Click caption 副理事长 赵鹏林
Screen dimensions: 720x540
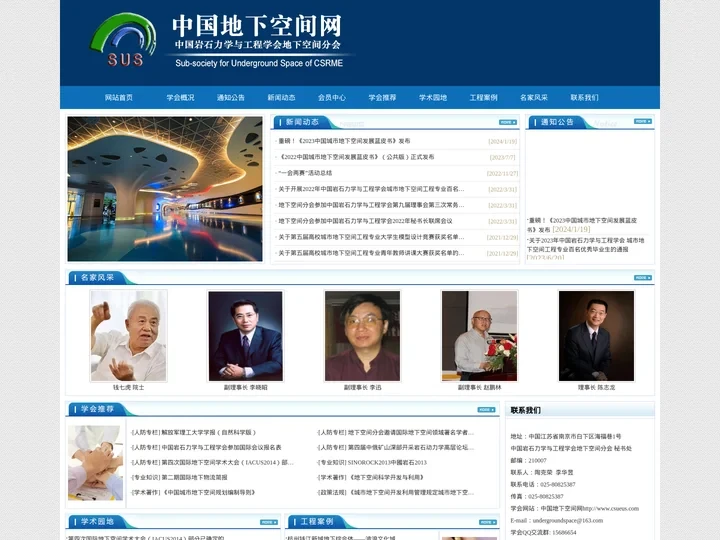click(x=479, y=388)
